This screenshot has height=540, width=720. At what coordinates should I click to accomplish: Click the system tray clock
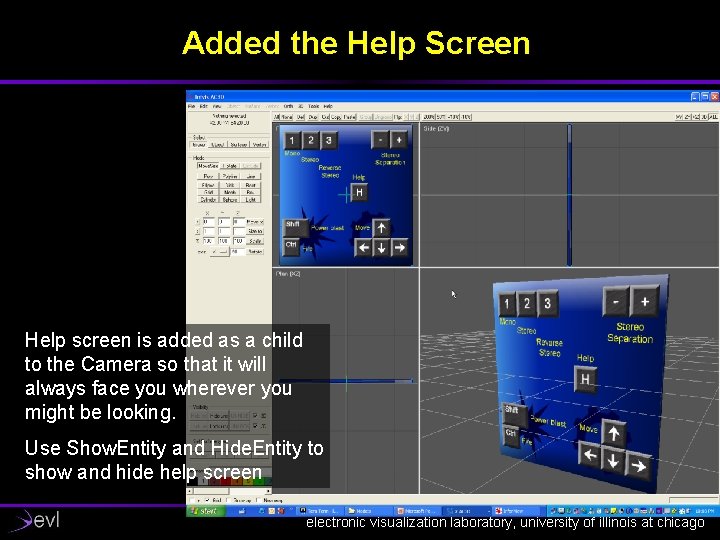point(704,511)
